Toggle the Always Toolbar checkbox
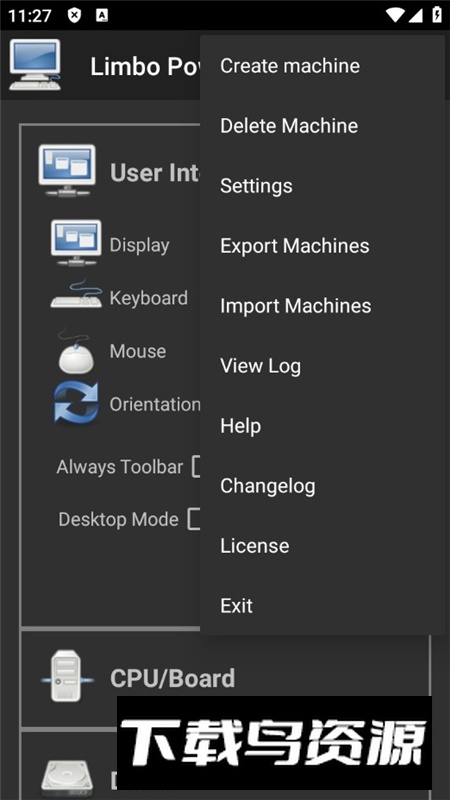This screenshot has height=800, width=450. click(197, 467)
